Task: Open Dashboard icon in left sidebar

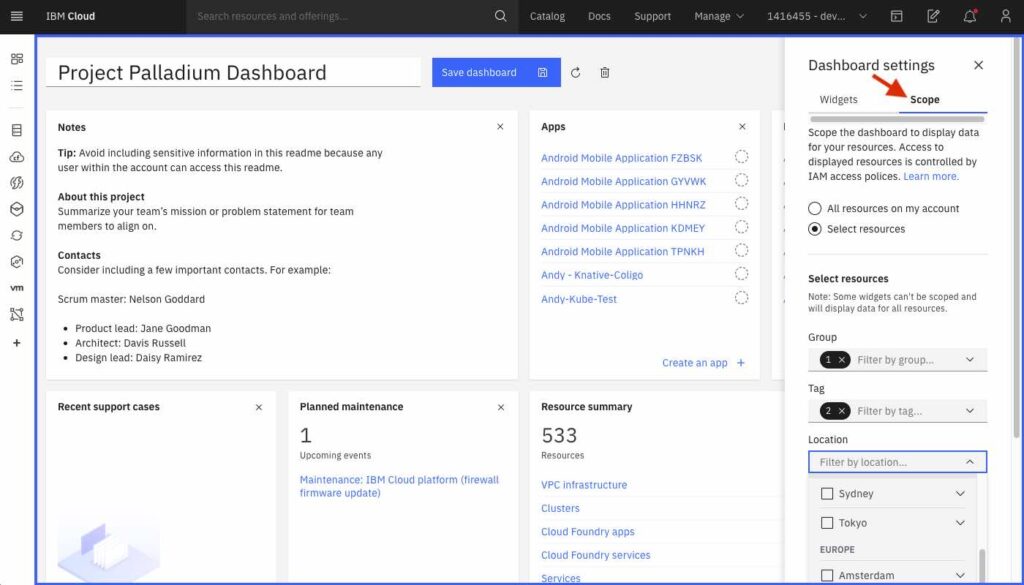Action: [17, 59]
